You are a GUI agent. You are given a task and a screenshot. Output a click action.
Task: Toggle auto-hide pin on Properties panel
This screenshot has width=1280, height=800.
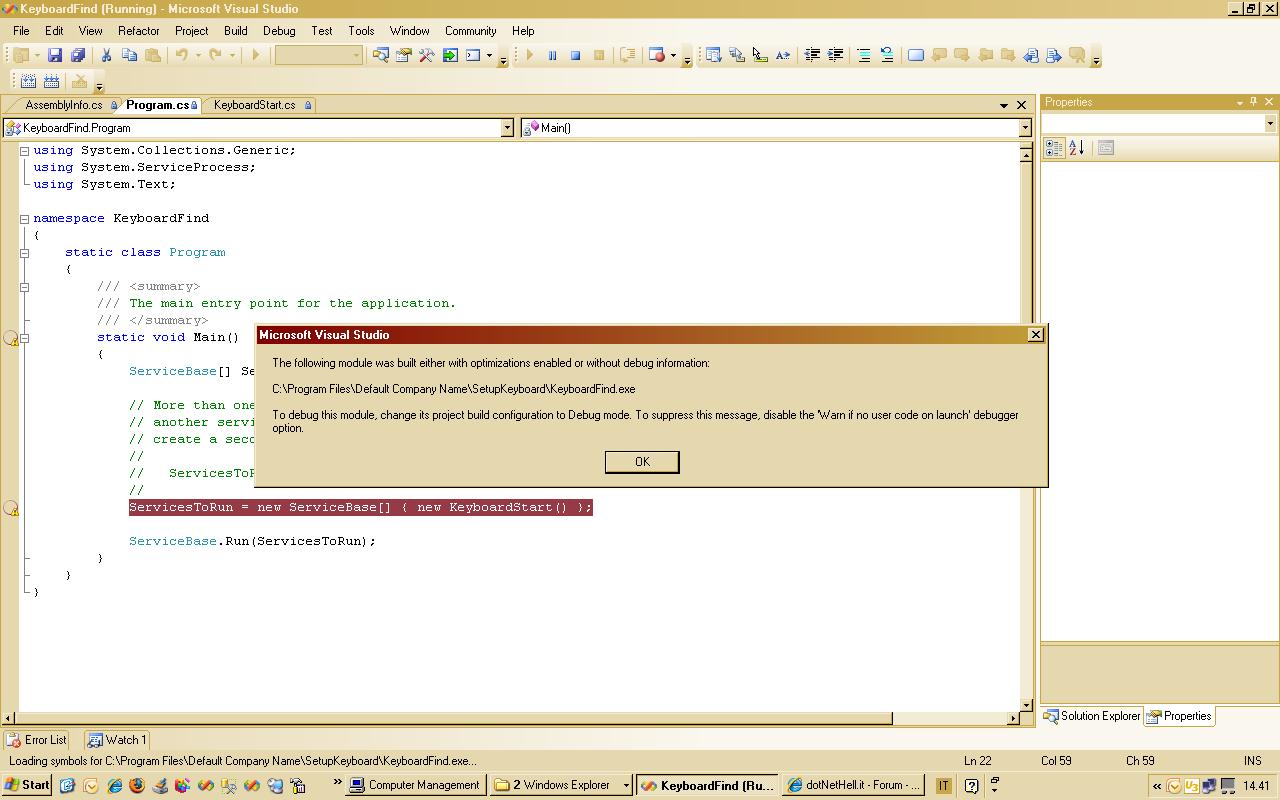pos(1254,102)
